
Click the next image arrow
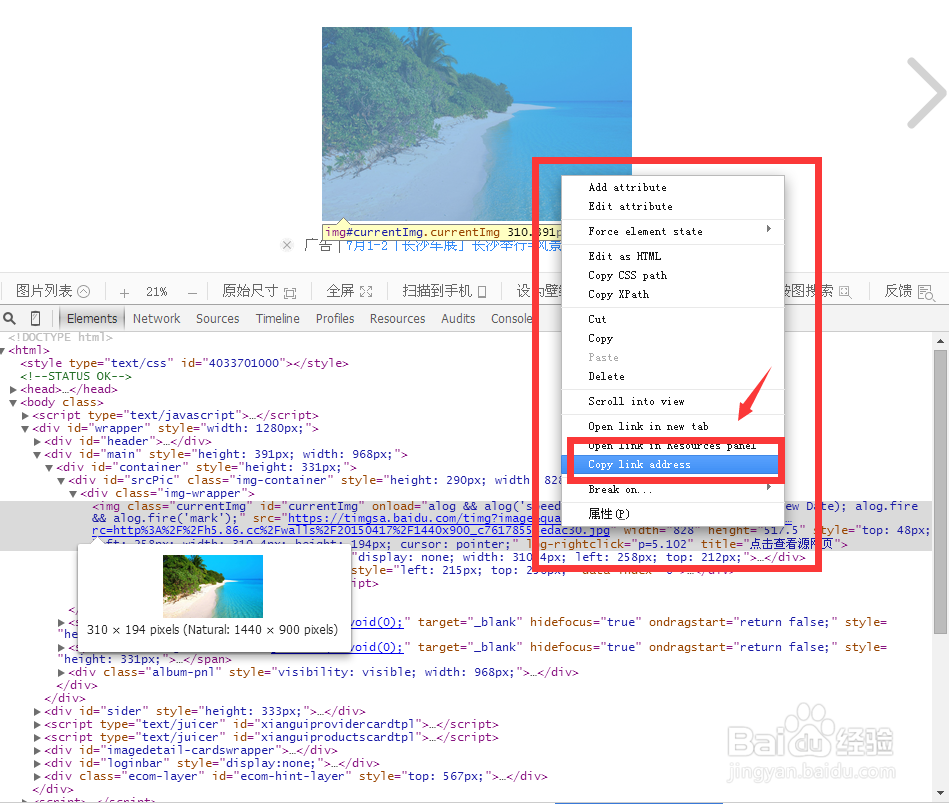click(926, 93)
